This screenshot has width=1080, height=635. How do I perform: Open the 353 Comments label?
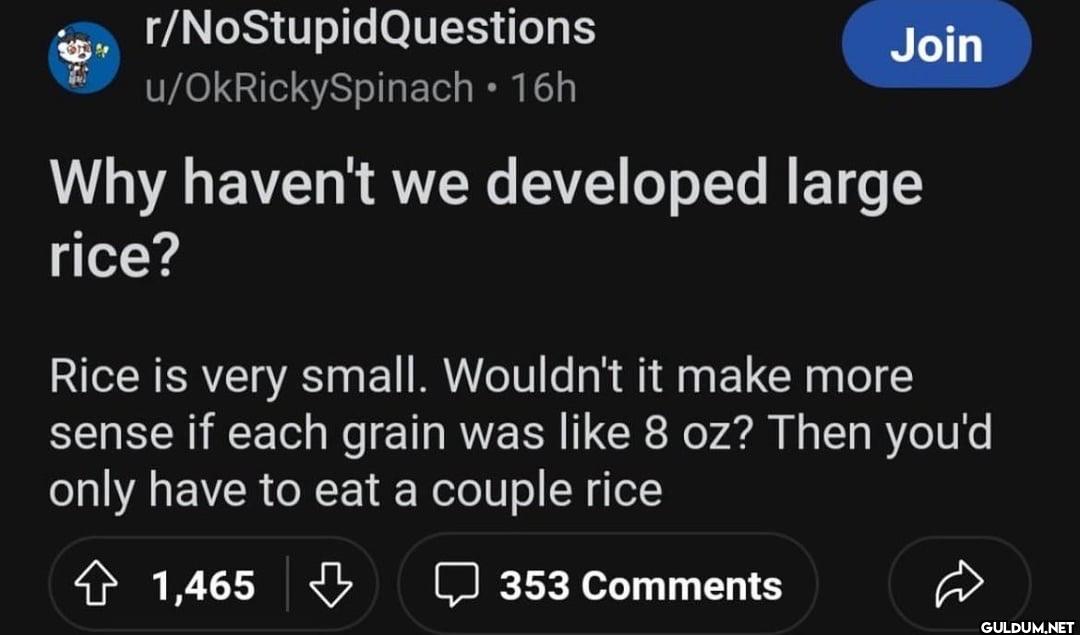pyautogui.click(x=640, y=585)
